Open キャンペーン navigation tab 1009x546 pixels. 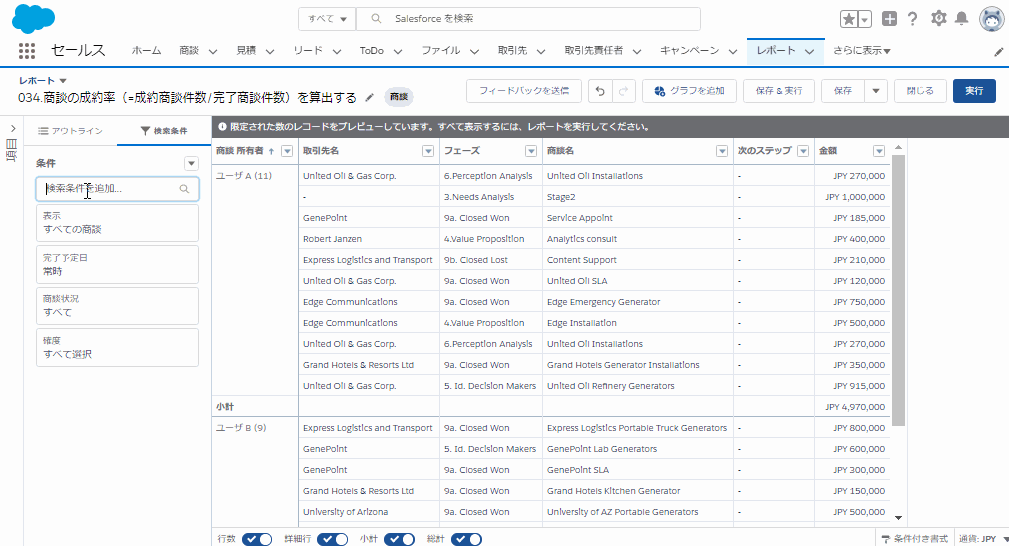click(x=689, y=50)
